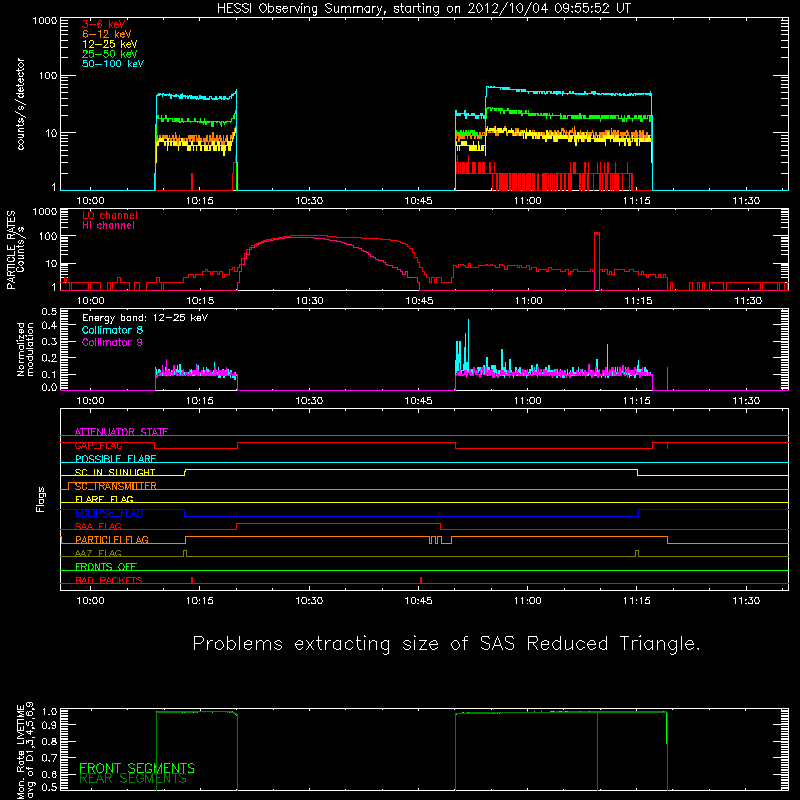This screenshot has width=800, height=800.
Task: Click the ECLIPSE_FLAG label
Action: pos(109,513)
